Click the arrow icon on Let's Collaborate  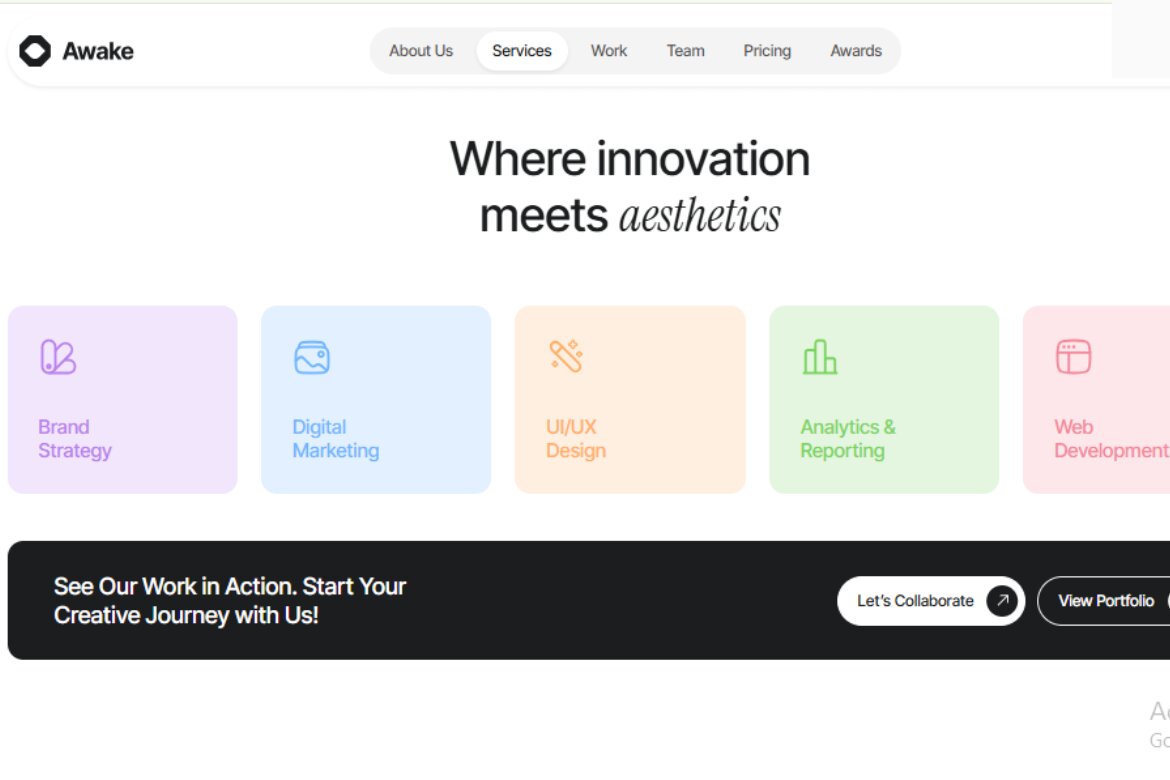1001,600
